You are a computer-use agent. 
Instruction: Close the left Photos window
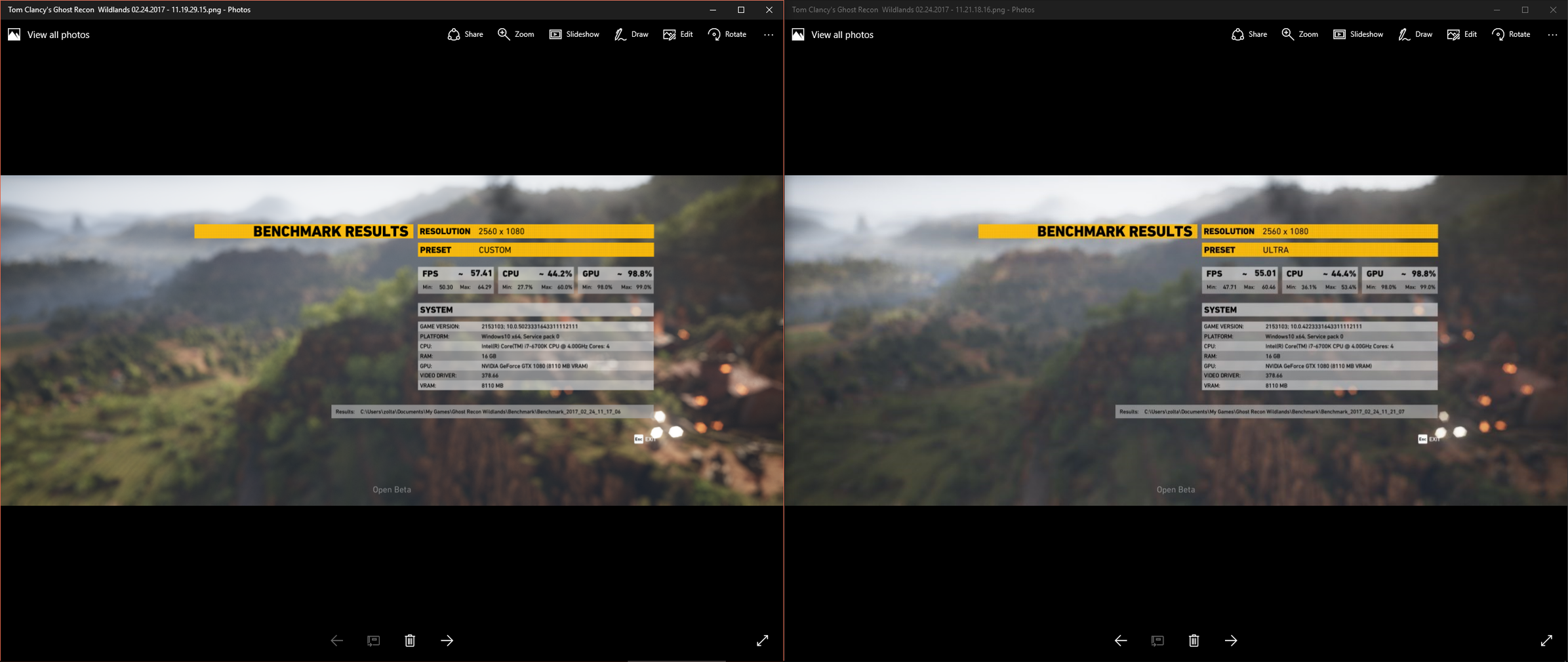[x=769, y=10]
